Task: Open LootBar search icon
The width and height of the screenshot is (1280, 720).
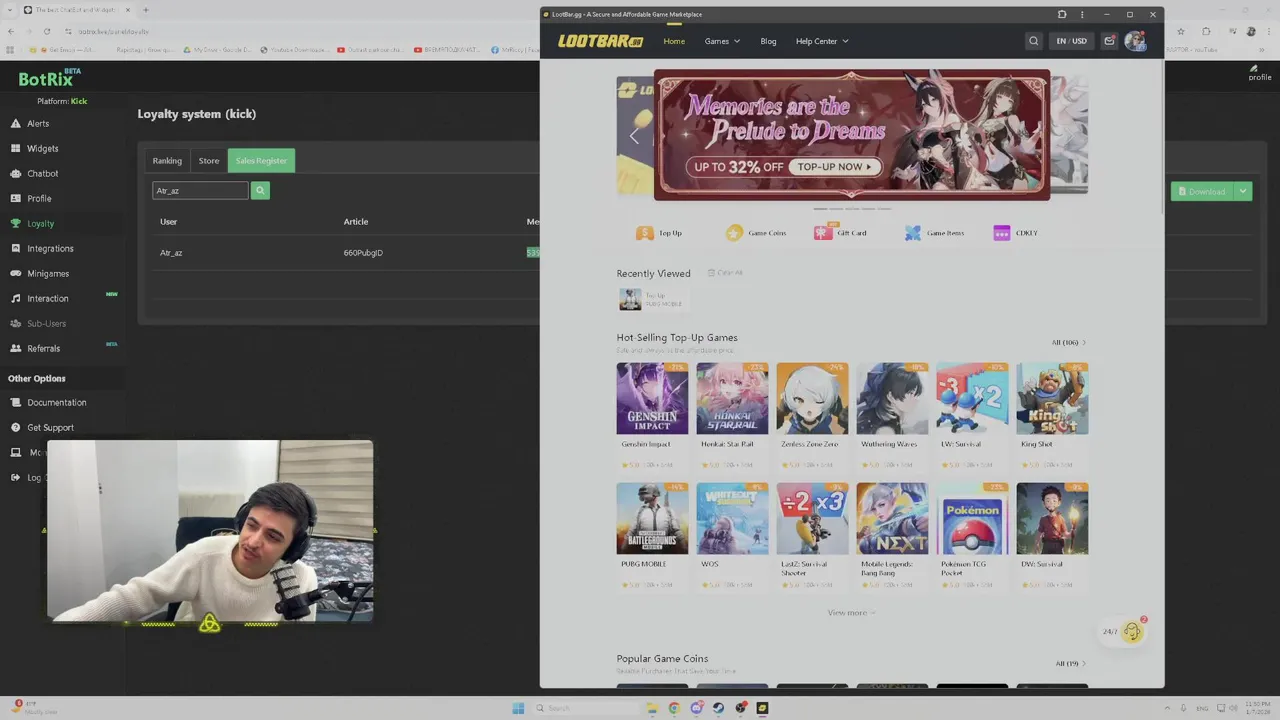Action: pyautogui.click(x=1034, y=41)
